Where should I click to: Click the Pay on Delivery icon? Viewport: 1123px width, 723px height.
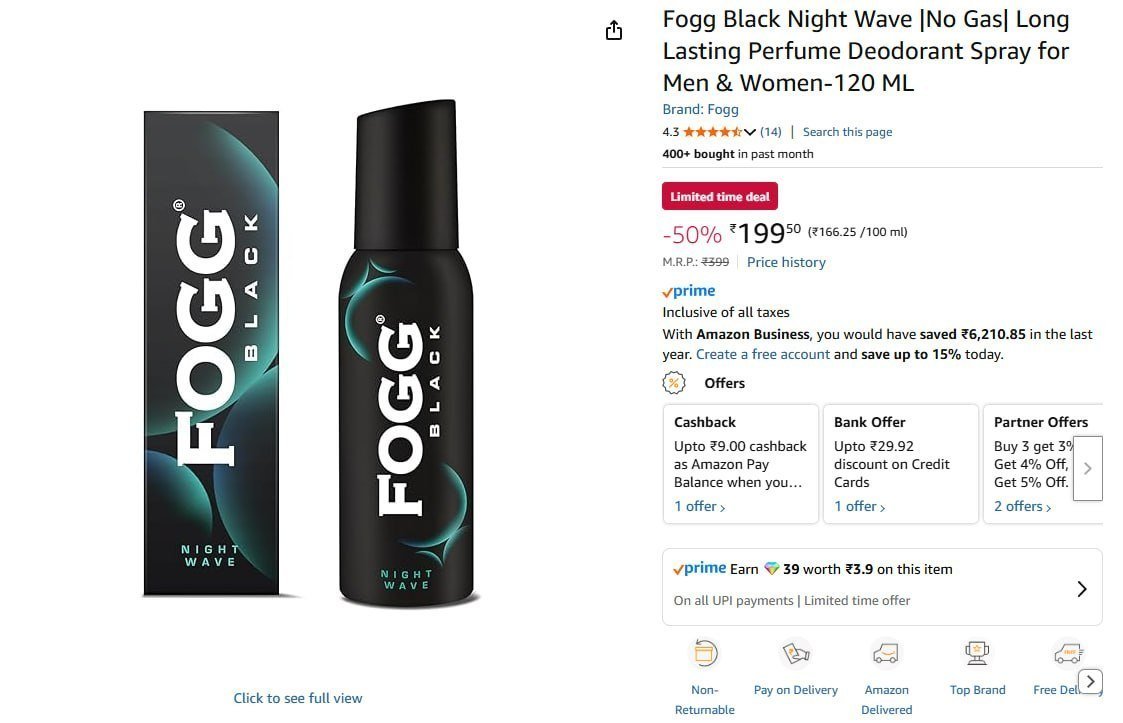coord(796,651)
